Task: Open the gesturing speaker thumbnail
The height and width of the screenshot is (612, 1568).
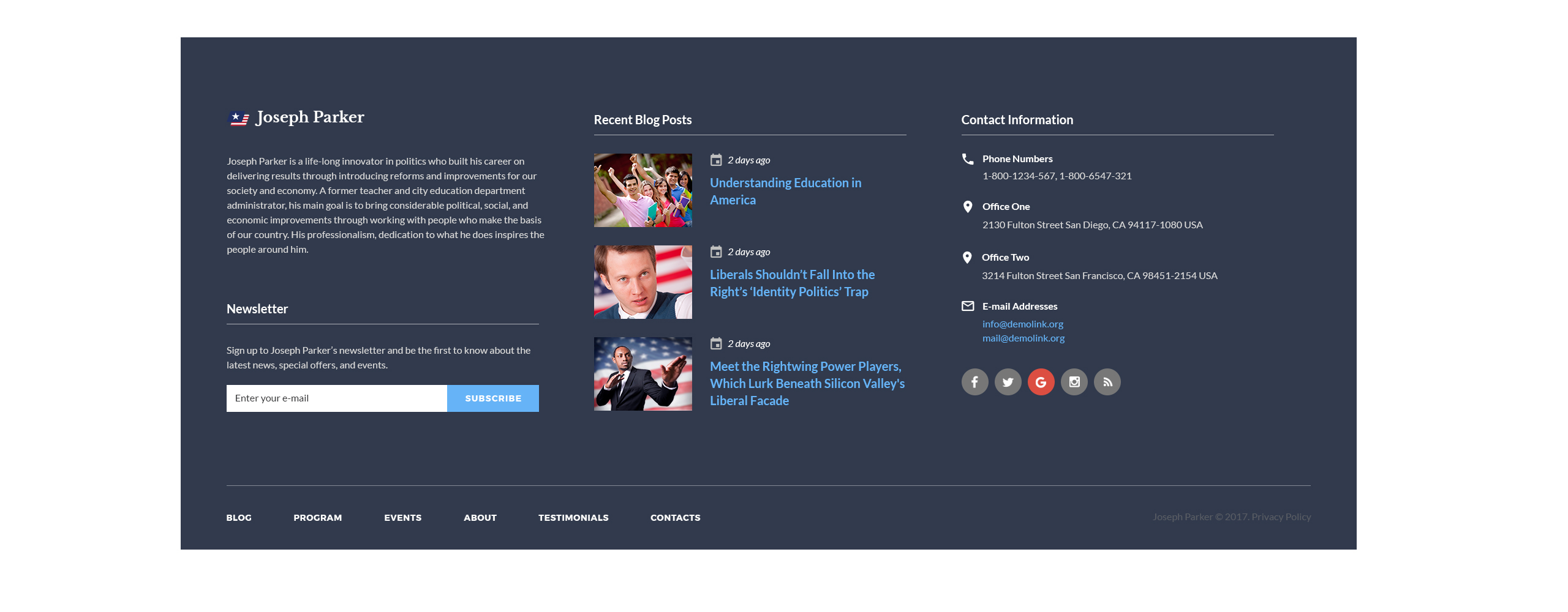Action: pos(643,374)
